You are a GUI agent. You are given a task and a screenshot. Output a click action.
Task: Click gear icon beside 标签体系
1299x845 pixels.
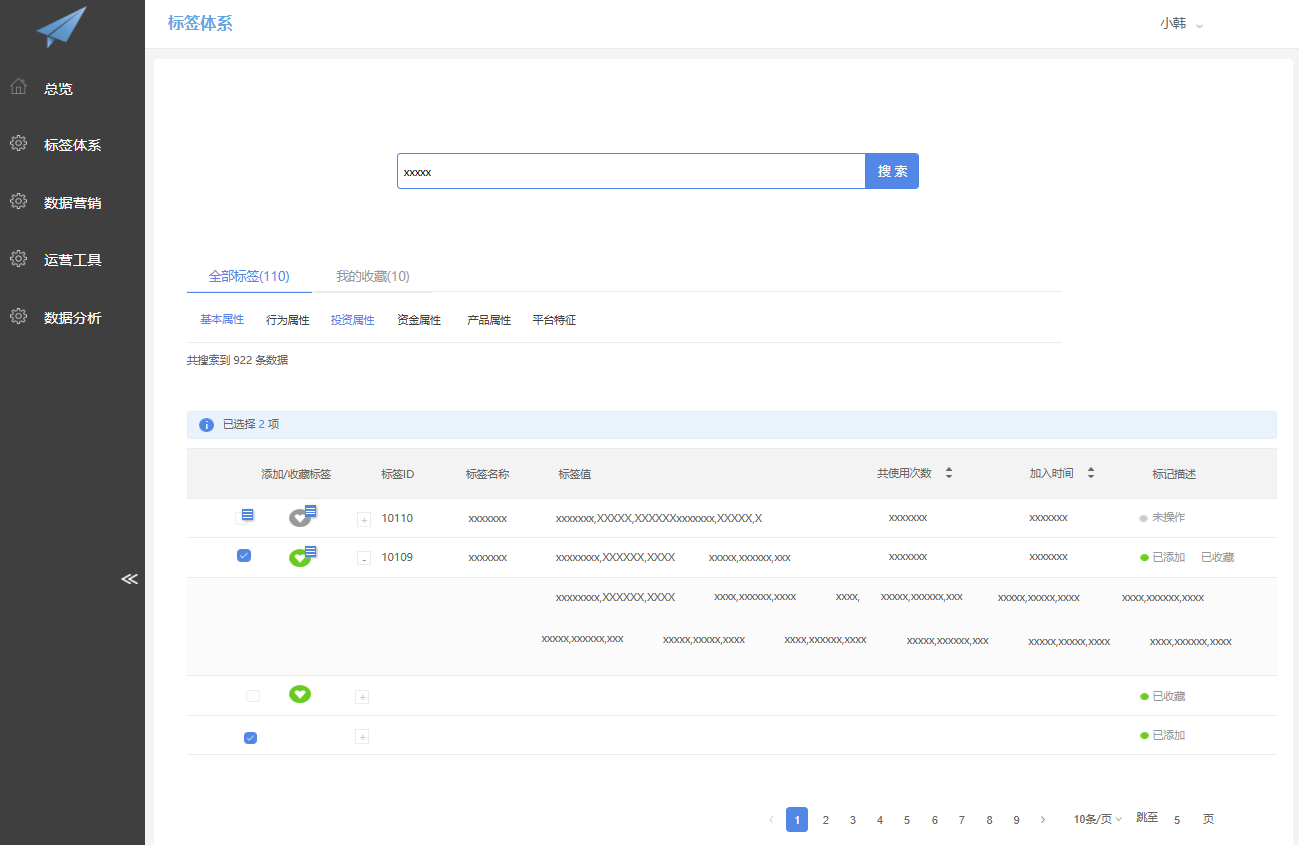18,143
